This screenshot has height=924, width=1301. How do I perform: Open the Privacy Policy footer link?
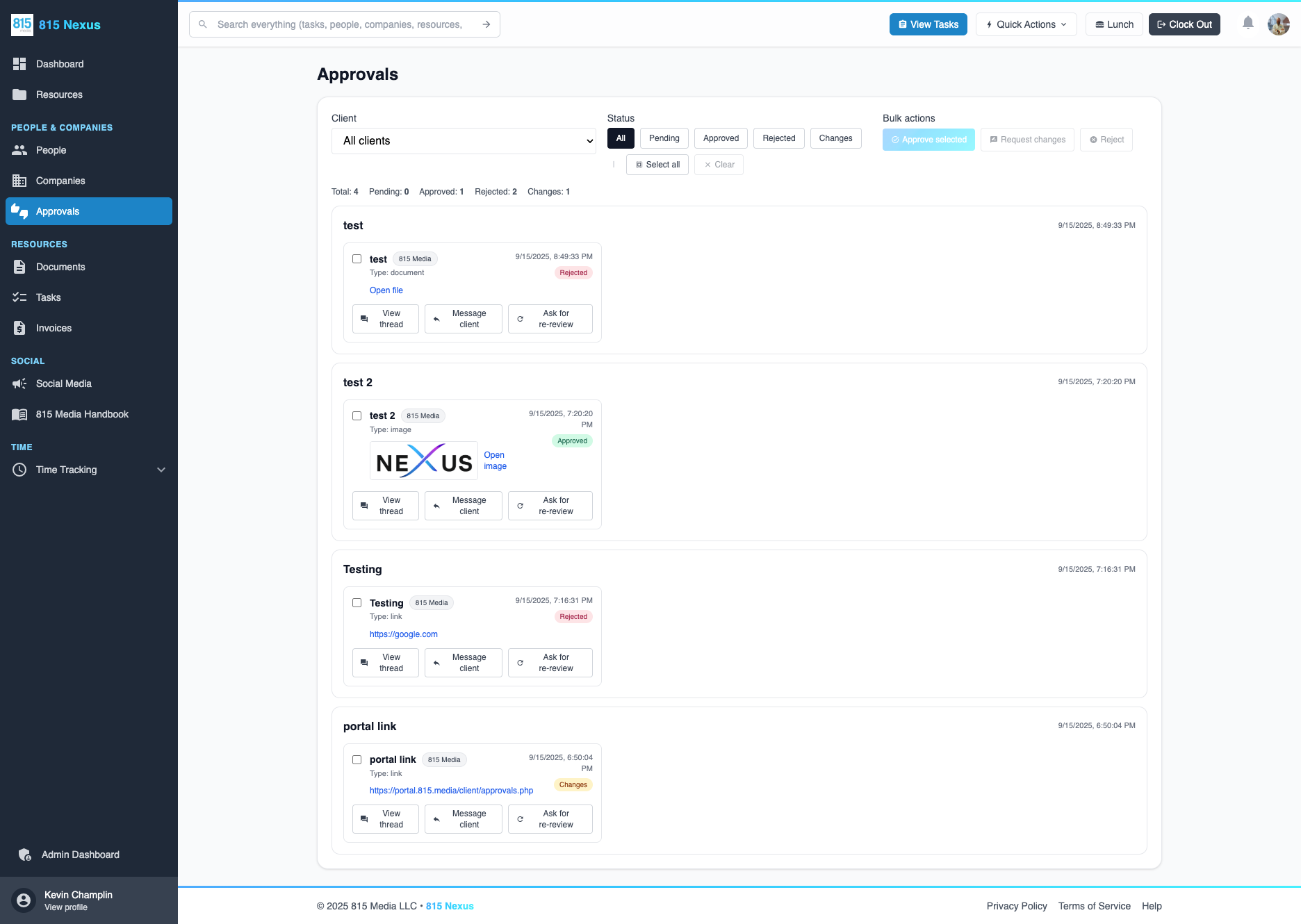[1017, 906]
